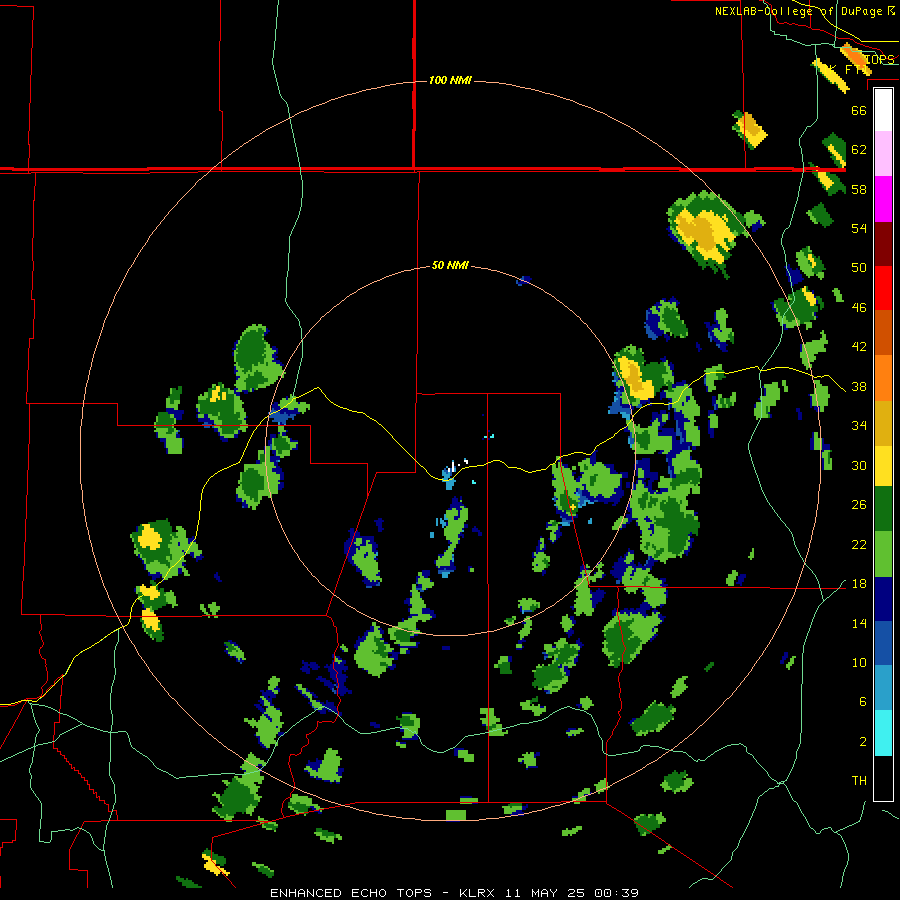This screenshot has width=900, height=900.
Task: Select the dark red legend swatch
Action: 883,244
